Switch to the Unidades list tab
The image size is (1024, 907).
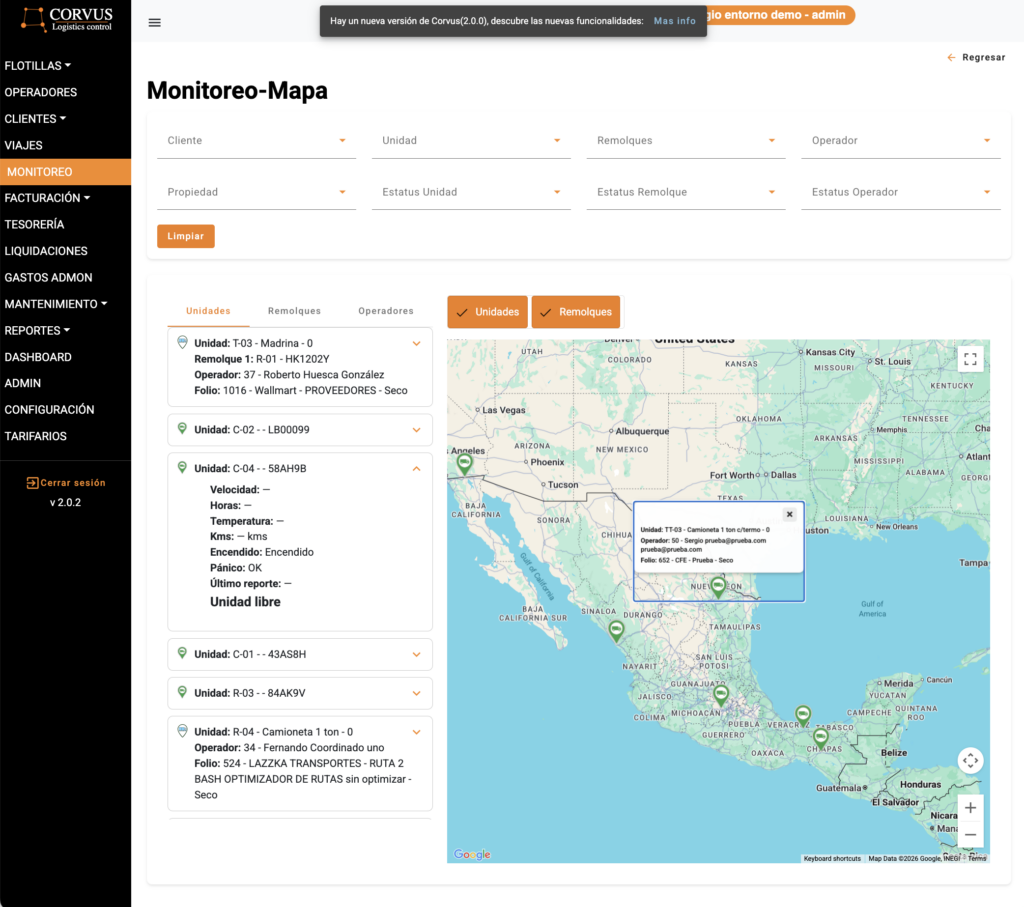[208, 311]
